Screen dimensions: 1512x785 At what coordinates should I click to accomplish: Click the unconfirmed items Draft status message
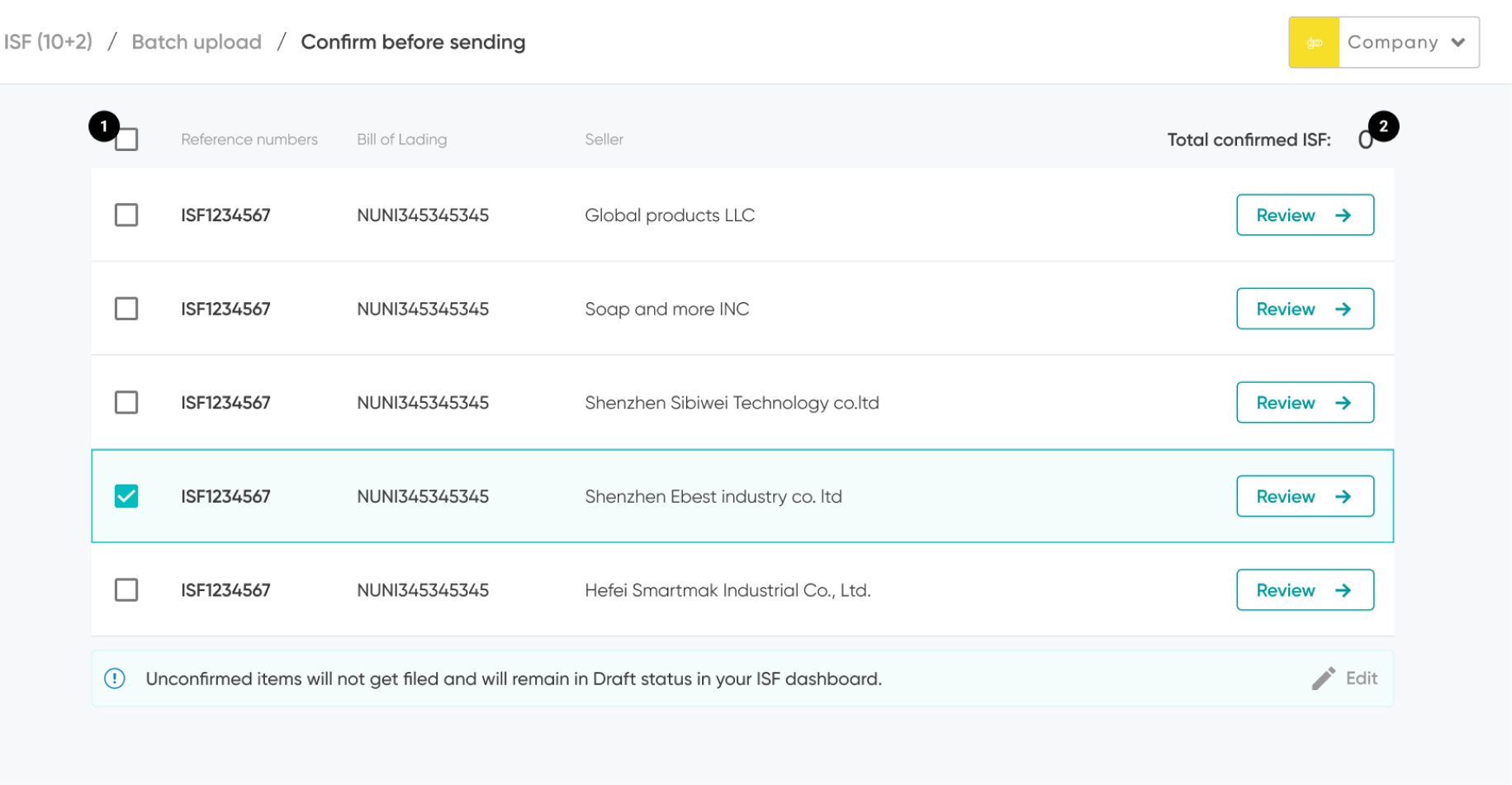(514, 679)
